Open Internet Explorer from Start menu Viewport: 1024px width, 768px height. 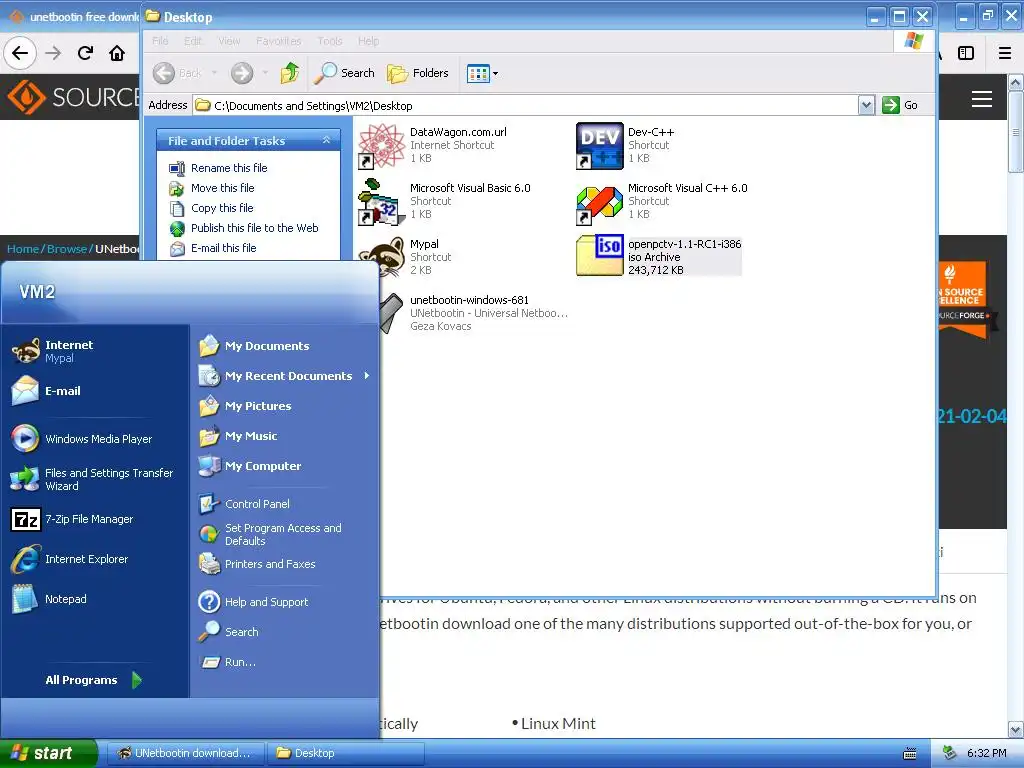click(x=69, y=559)
